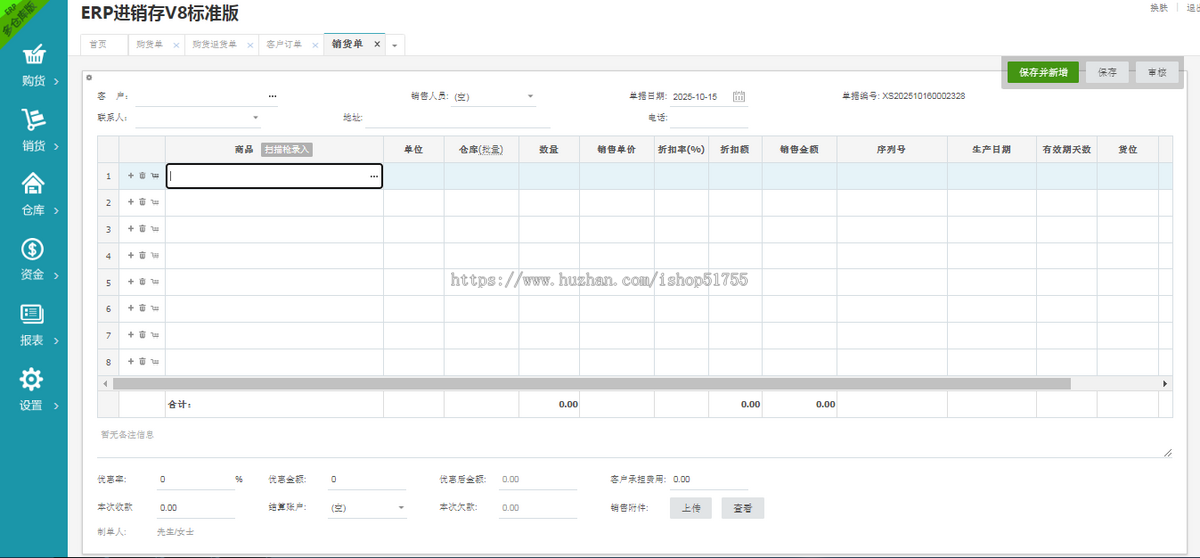This screenshot has height=558, width=1200.
Task: Click the ellipsis to choose a 客户
Action: click(x=272, y=97)
